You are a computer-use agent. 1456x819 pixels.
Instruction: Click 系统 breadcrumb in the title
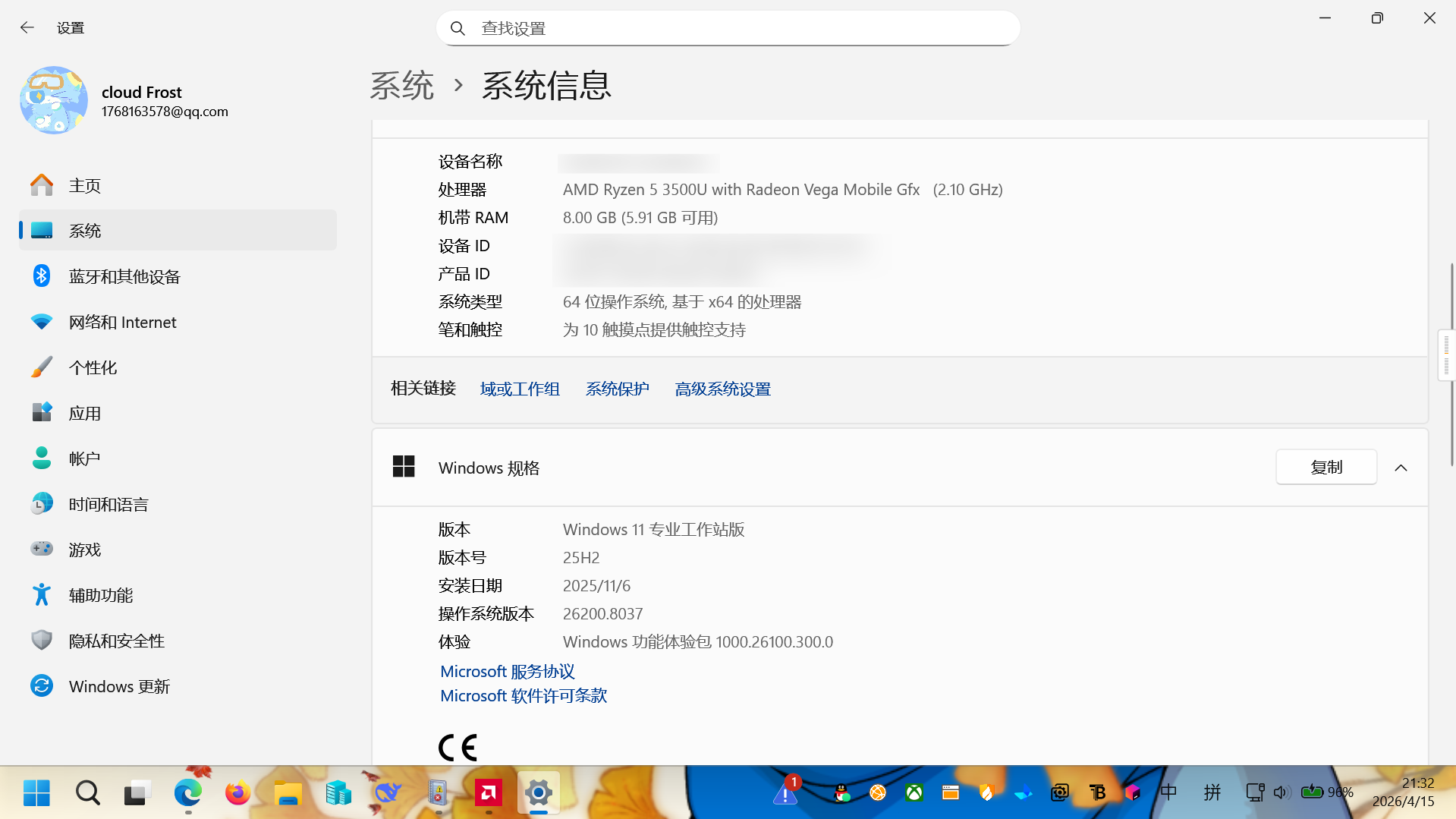tap(401, 85)
